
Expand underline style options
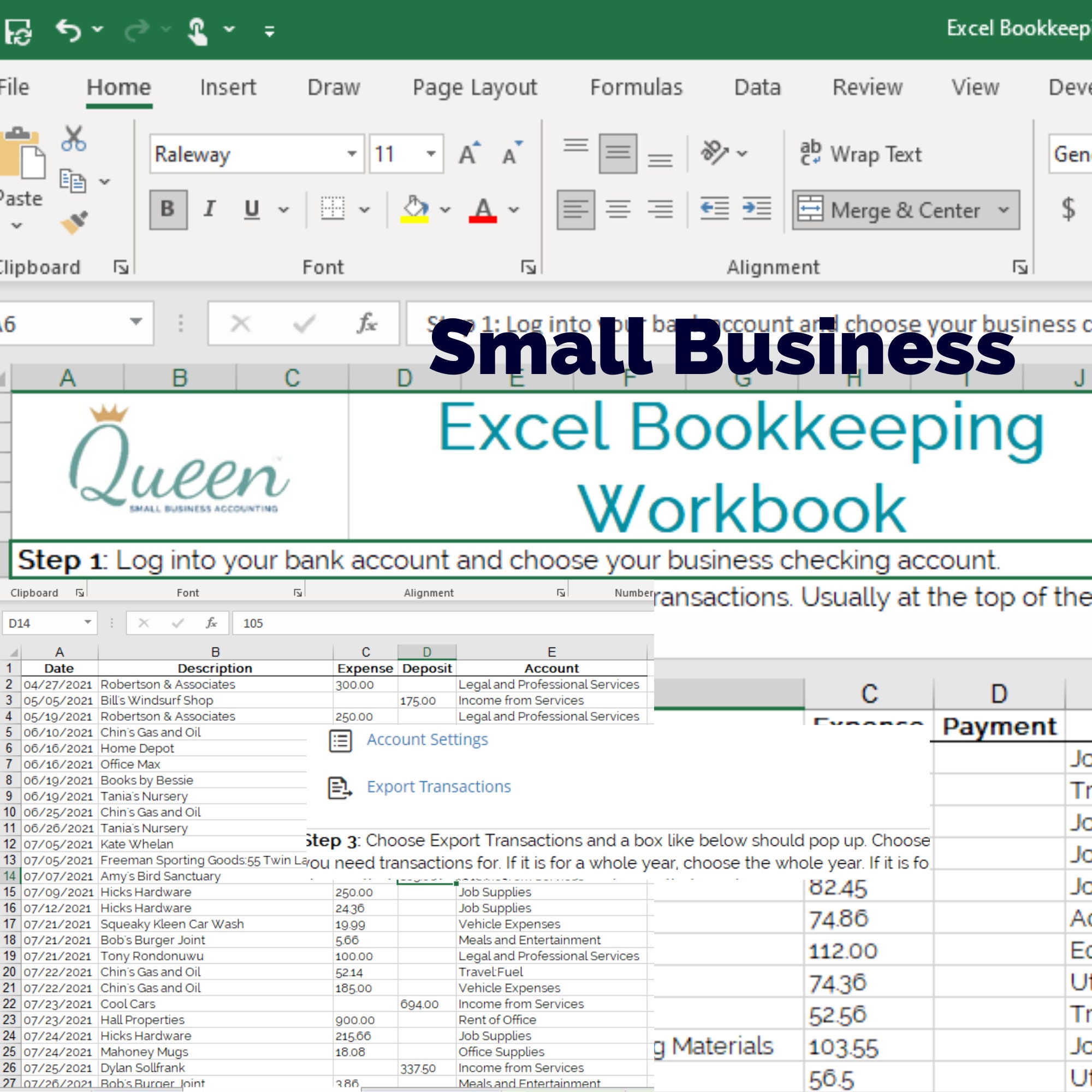[x=284, y=210]
